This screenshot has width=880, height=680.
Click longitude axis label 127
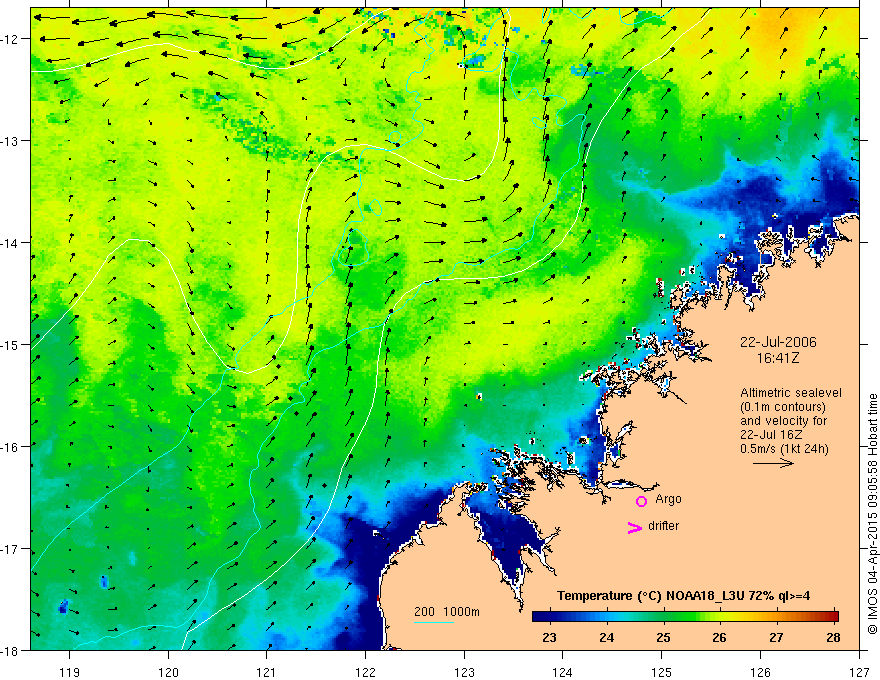[859, 672]
